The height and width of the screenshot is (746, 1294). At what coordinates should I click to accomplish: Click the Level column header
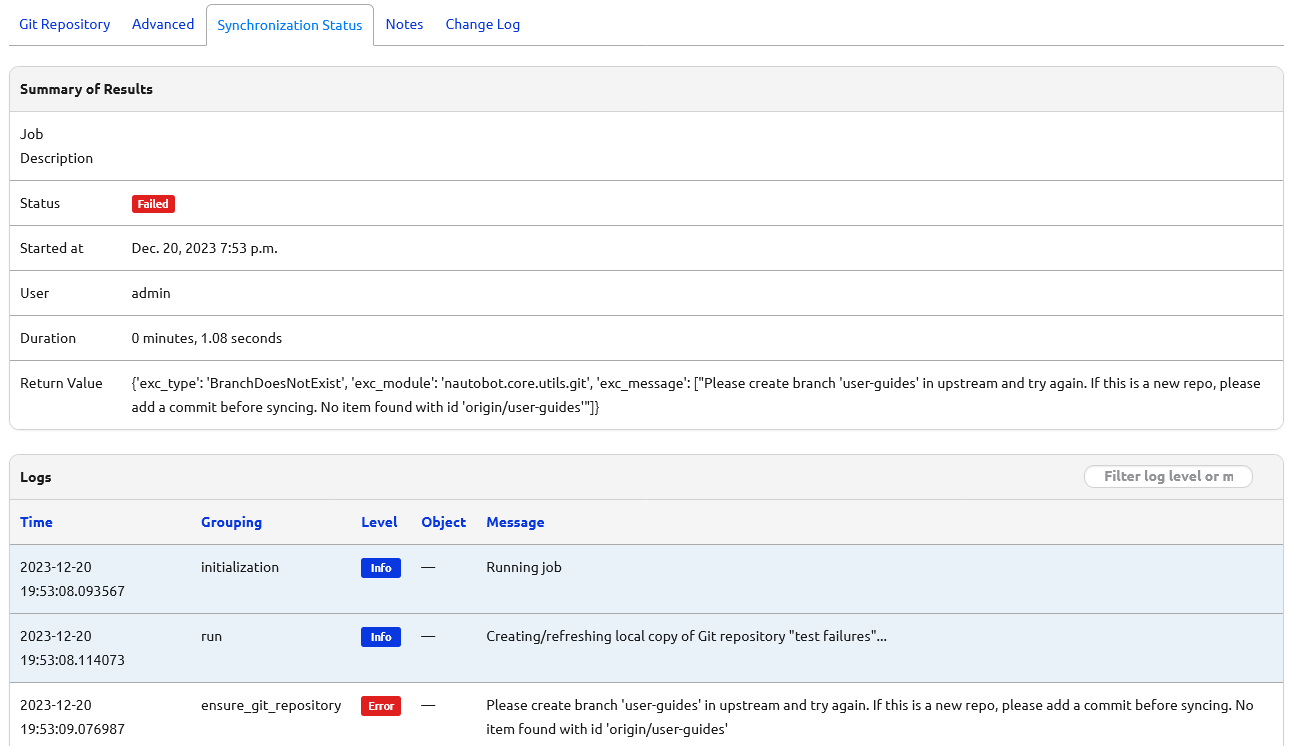[x=379, y=522]
